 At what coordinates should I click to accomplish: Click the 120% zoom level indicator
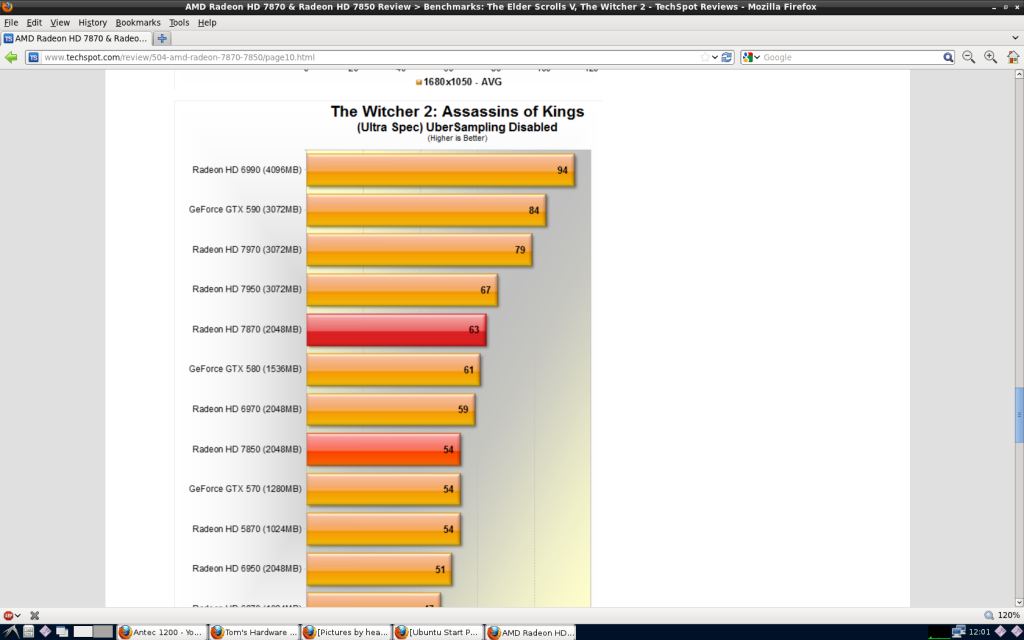(1008, 615)
